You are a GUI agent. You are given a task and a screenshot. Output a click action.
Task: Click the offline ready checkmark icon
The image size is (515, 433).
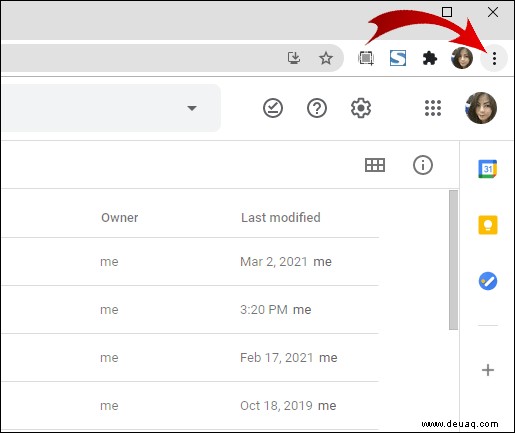273,108
